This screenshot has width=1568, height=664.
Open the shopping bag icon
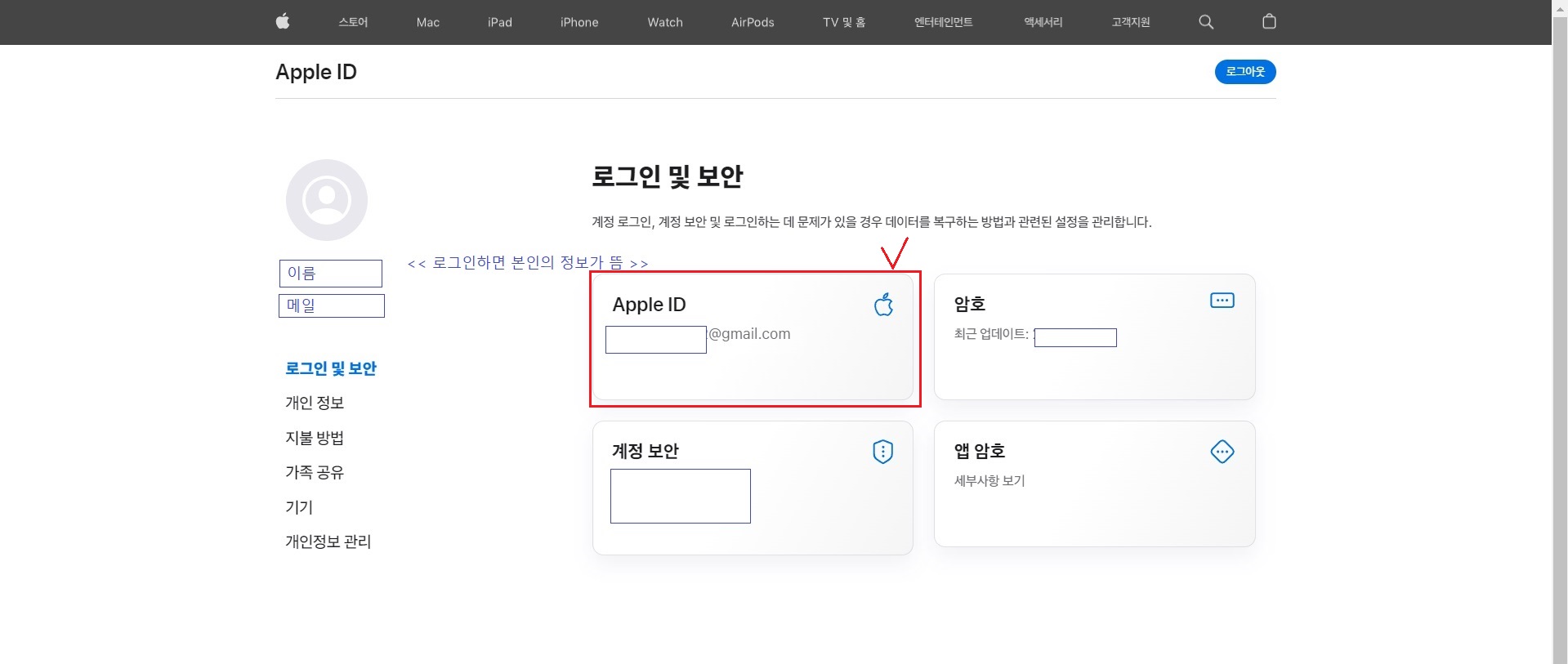click(1269, 21)
